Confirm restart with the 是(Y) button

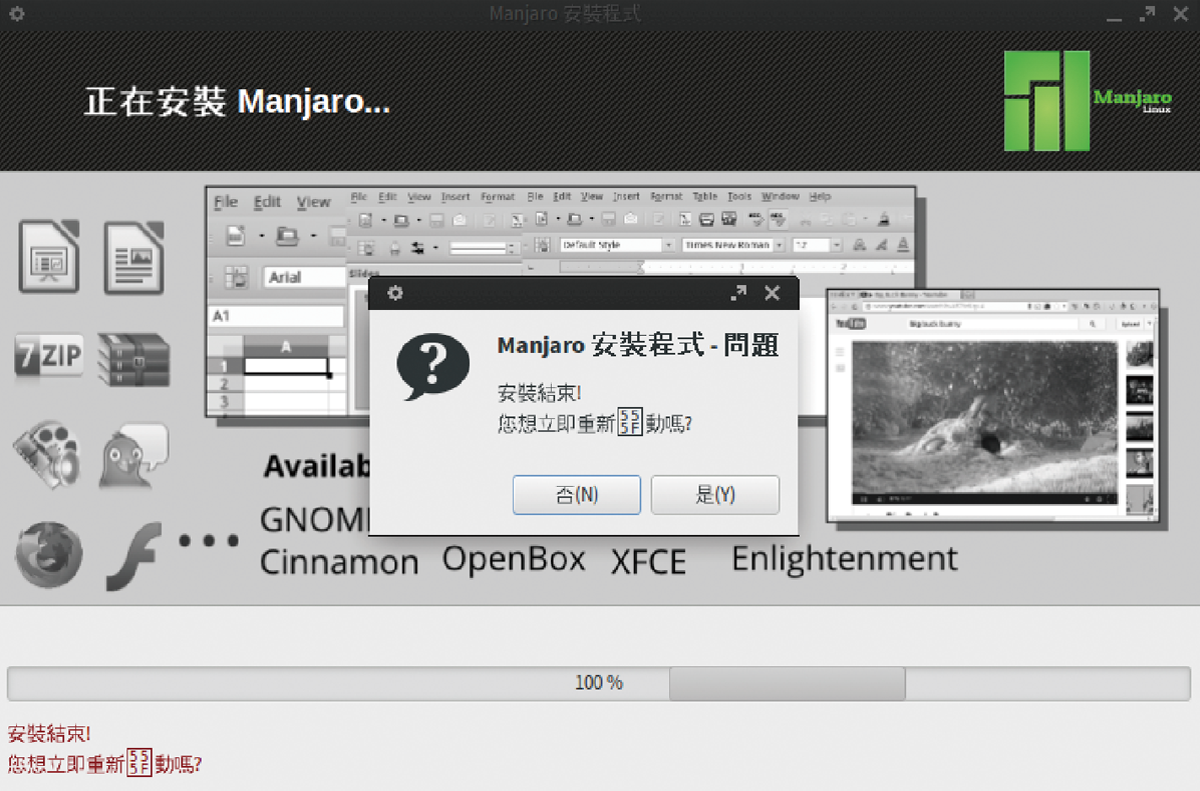715,495
